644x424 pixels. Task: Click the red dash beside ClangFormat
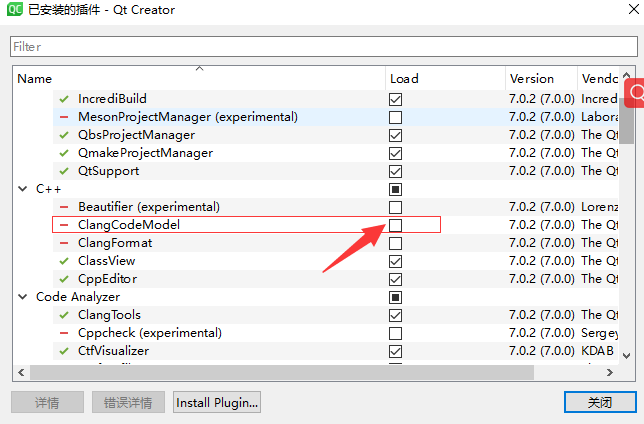pyautogui.click(x=64, y=243)
